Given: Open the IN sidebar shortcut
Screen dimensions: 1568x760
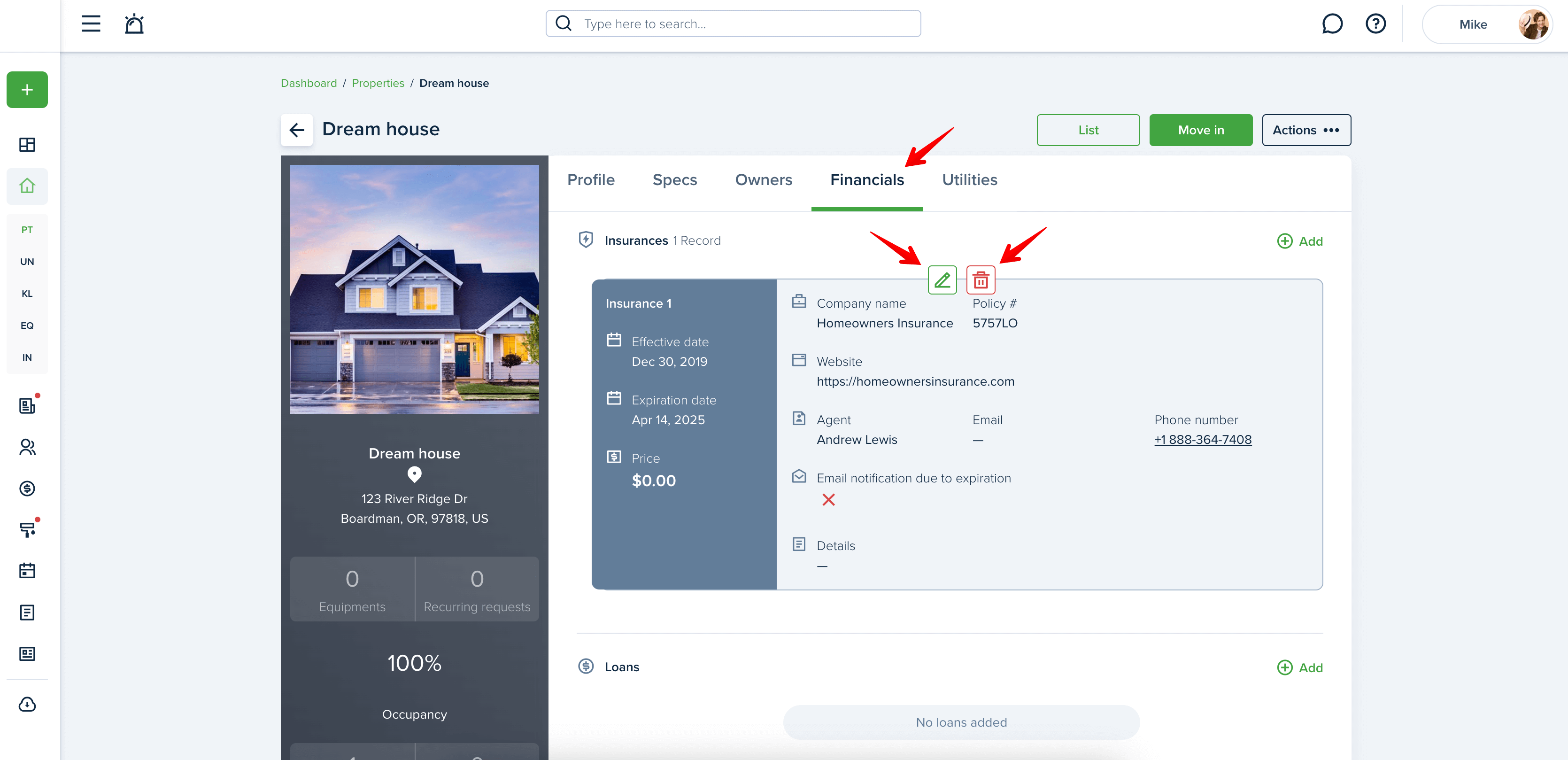Looking at the screenshot, I should tap(27, 357).
